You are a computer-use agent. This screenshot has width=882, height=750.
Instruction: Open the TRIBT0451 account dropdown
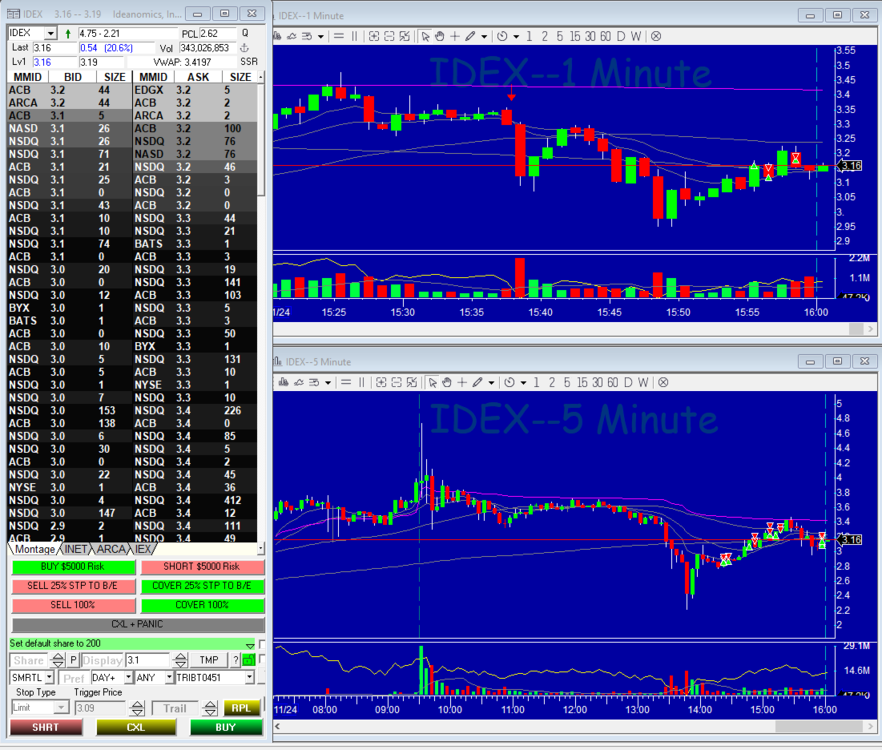tap(249, 677)
